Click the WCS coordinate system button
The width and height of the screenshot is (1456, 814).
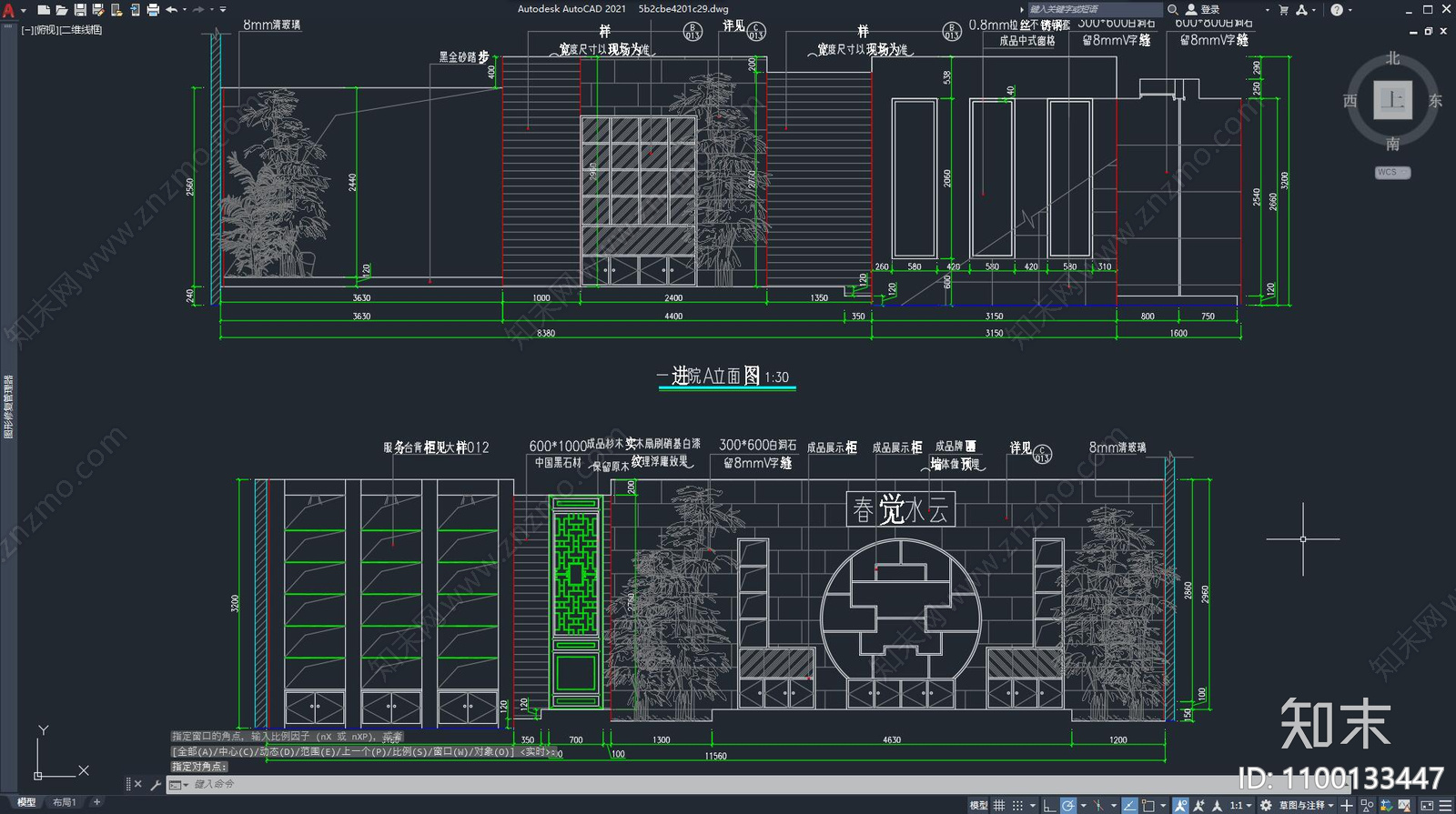1392,172
